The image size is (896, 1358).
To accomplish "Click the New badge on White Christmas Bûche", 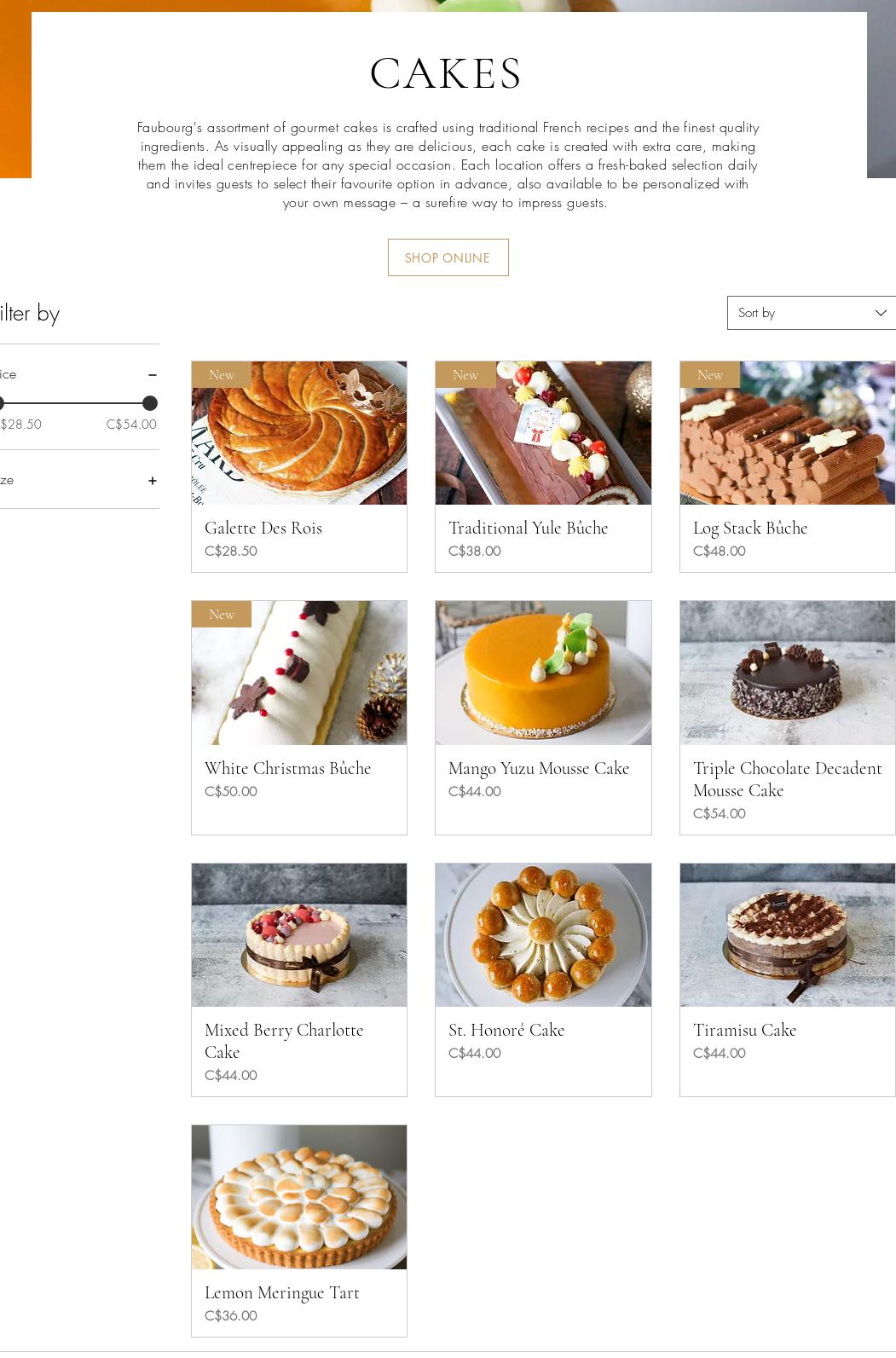I will coord(222,615).
